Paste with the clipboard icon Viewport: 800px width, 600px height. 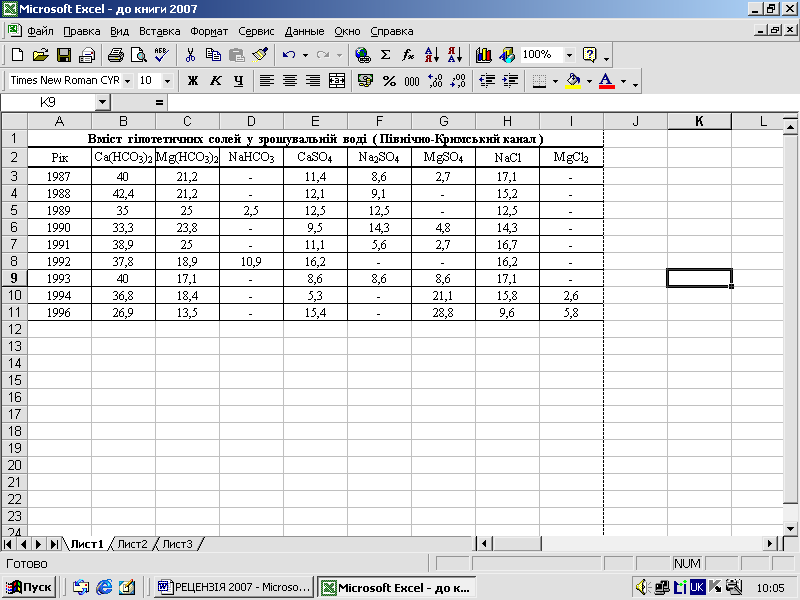(236, 55)
